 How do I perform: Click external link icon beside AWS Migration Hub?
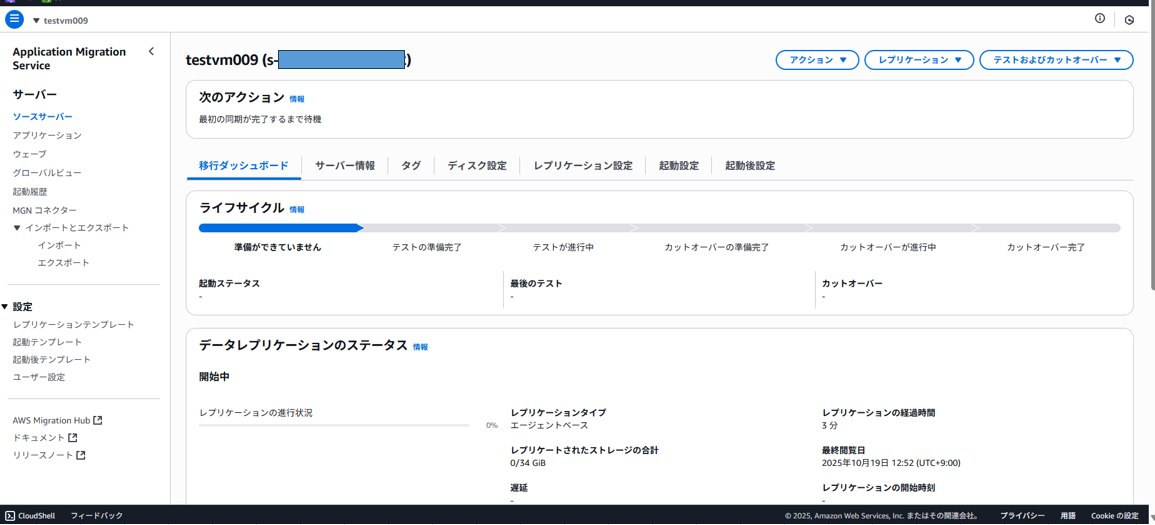pyautogui.click(x=98, y=420)
